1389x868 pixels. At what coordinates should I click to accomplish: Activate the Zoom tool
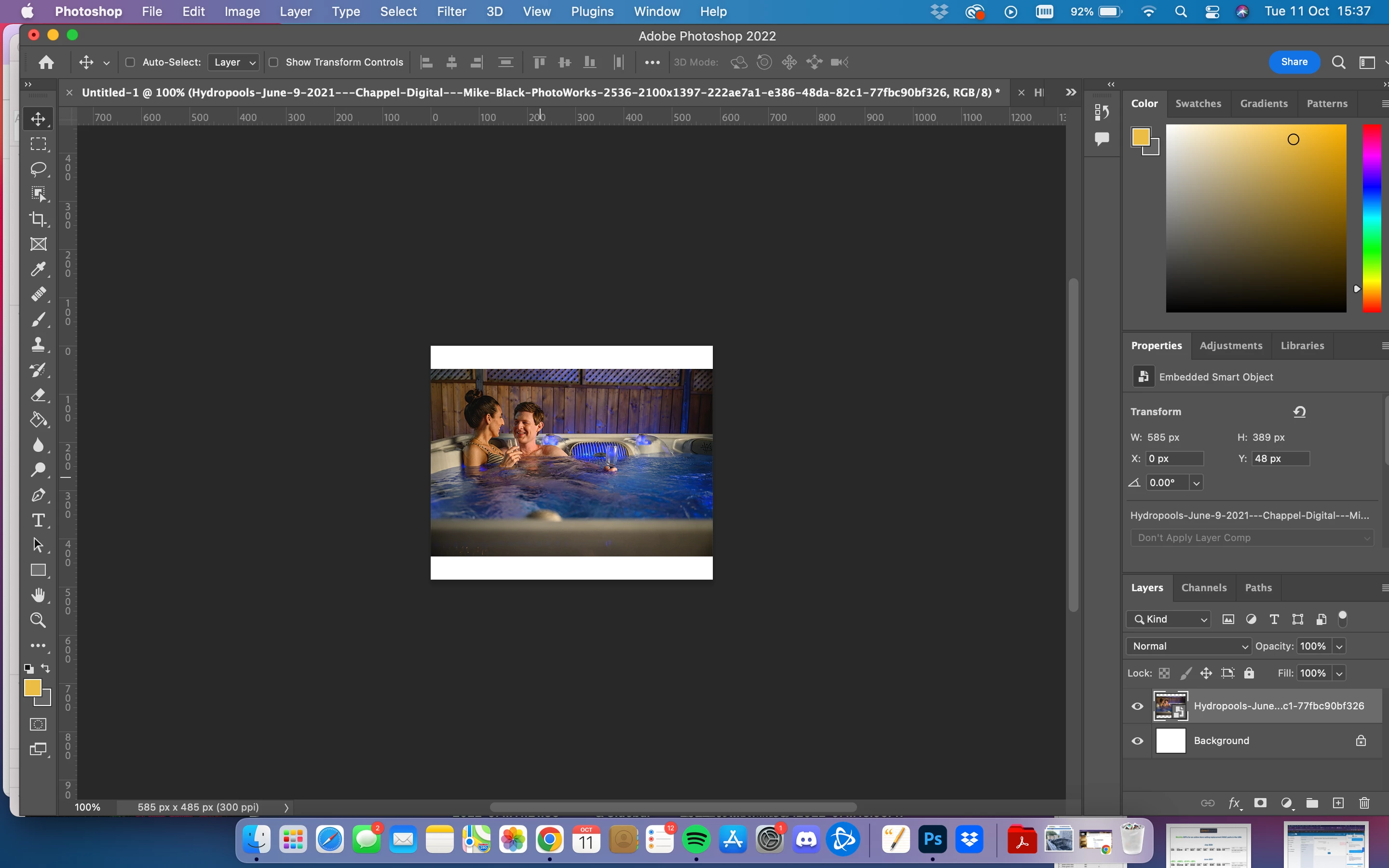(39, 620)
